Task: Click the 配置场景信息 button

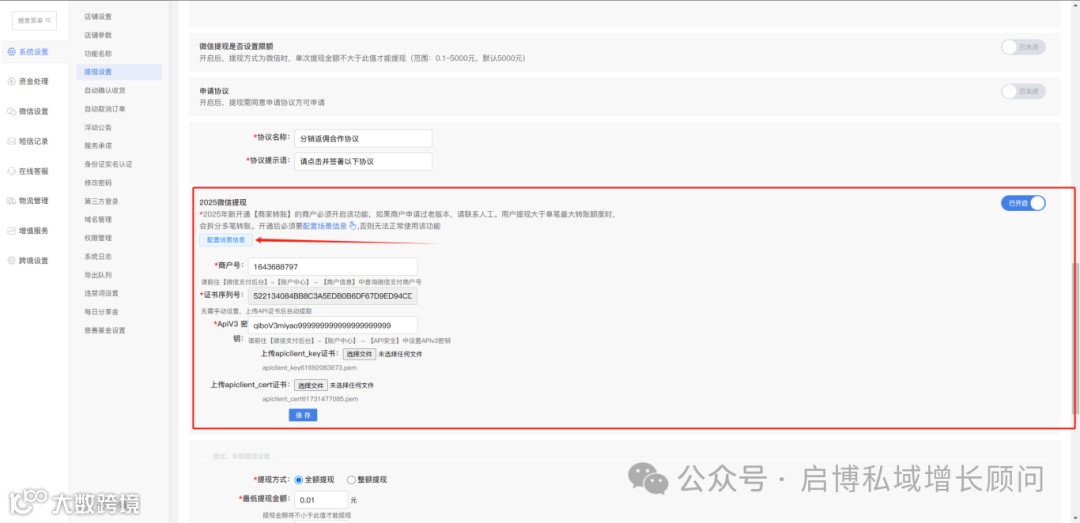Action: click(x=226, y=240)
